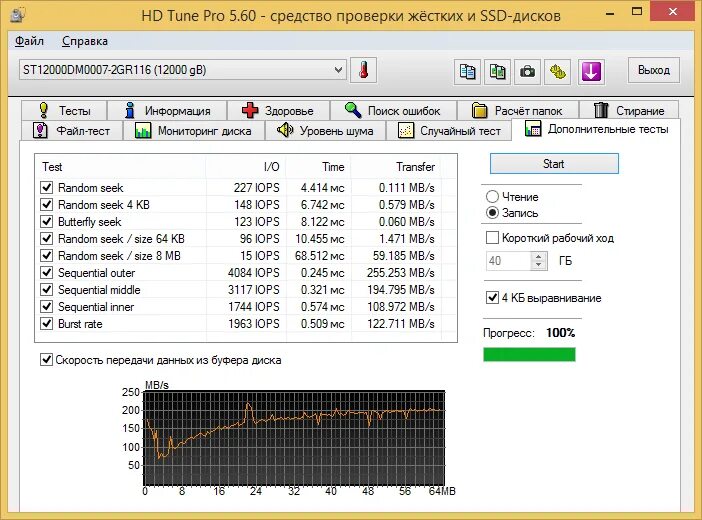Click the 68.512 мс time value

click(x=320, y=256)
